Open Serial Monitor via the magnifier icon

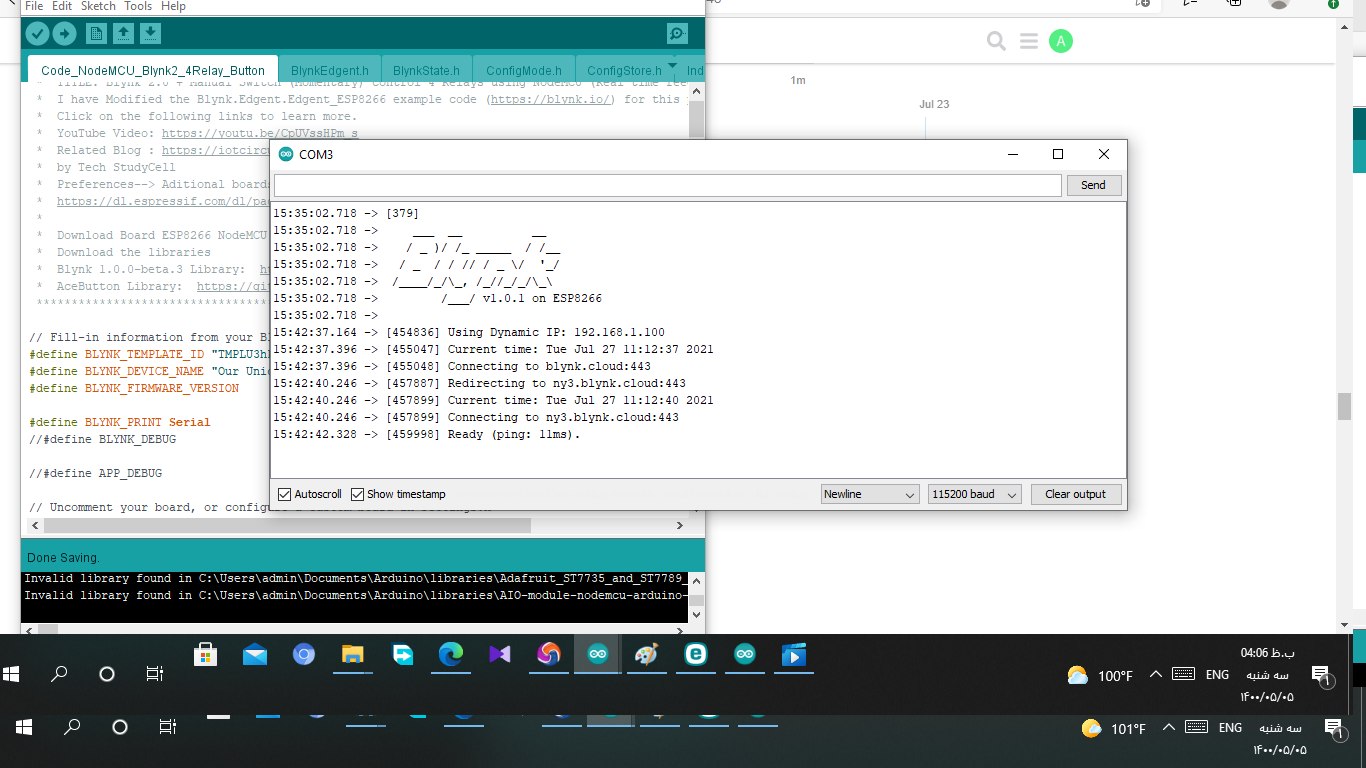click(x=677, y=34)
